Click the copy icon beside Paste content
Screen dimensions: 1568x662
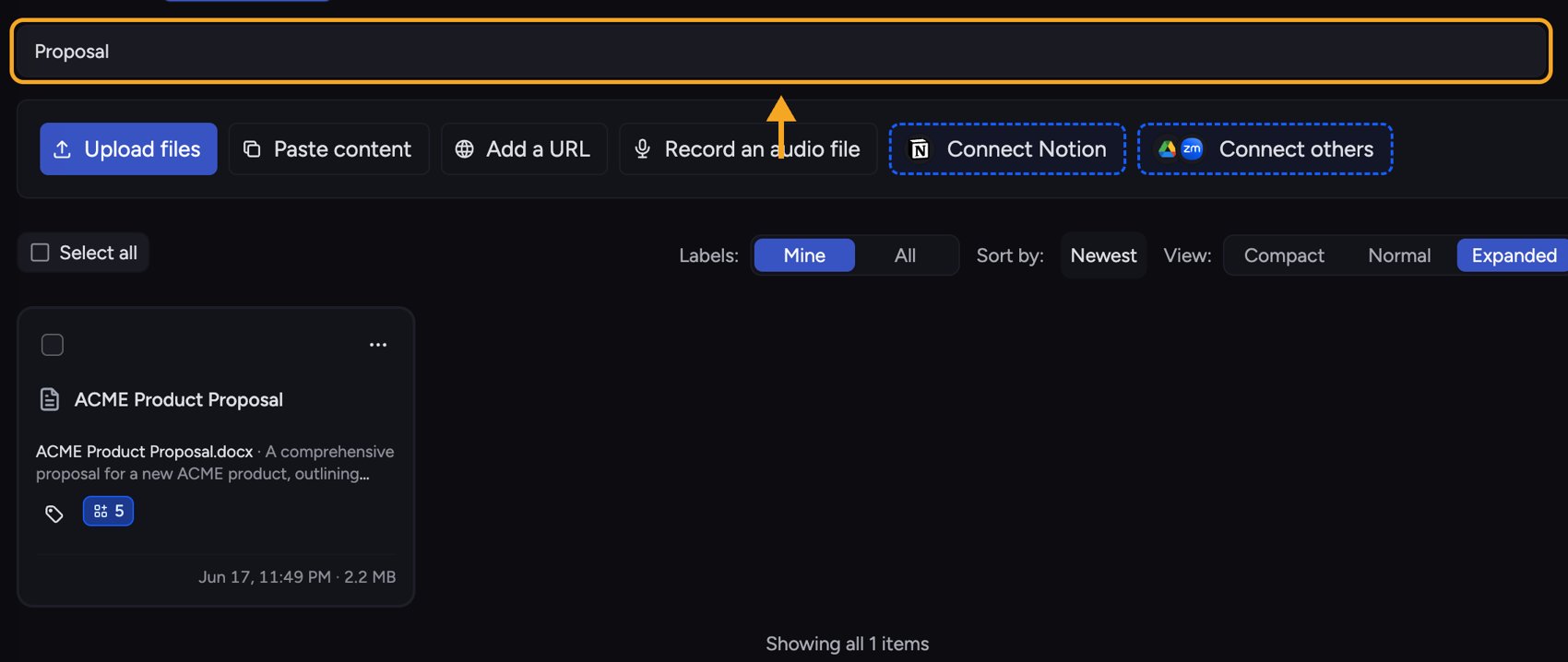pos(252,149)
